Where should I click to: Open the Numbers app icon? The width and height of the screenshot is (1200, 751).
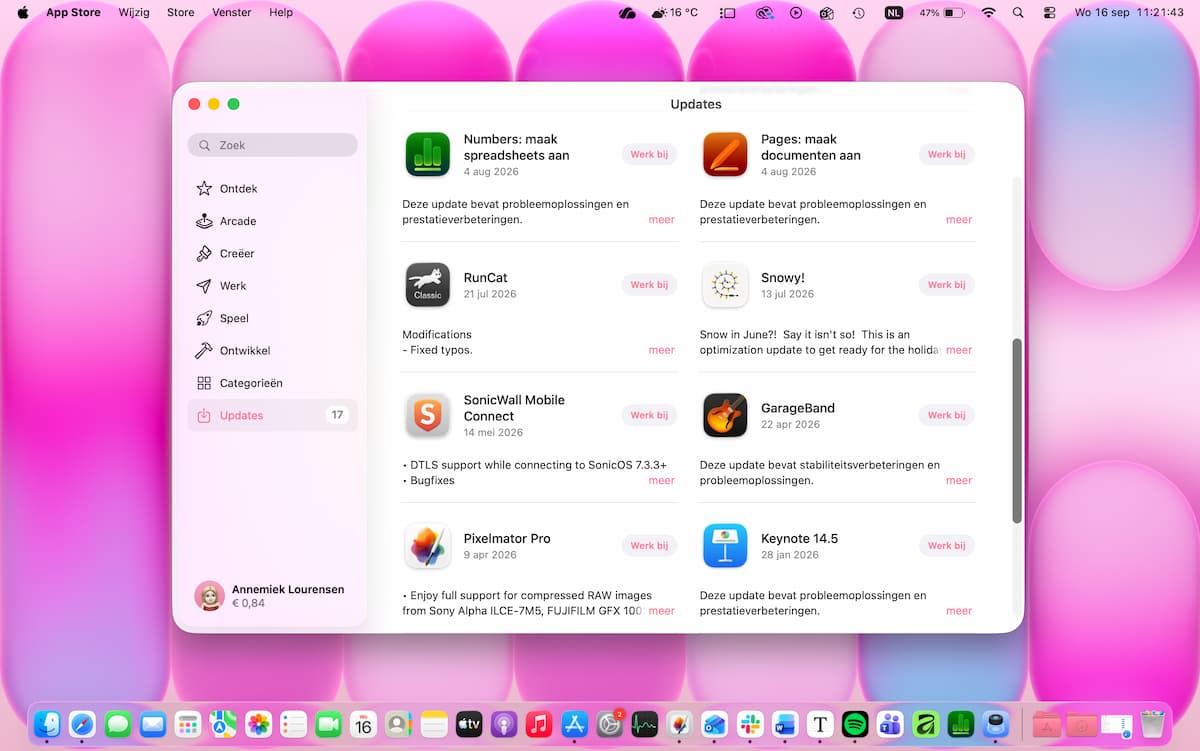tap(428, 154)
